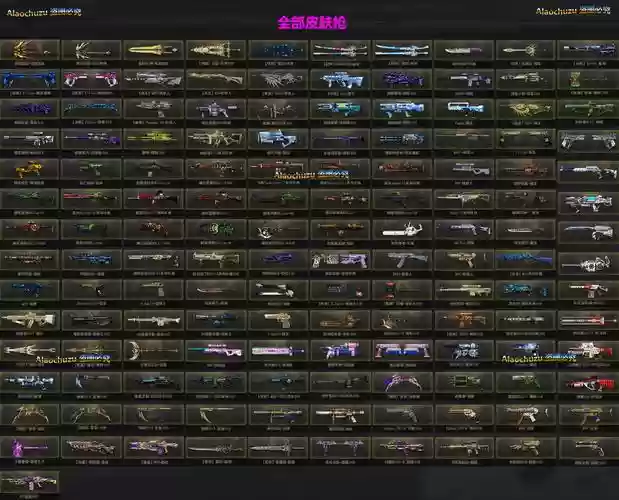This screenshot has width=619, height=500.
Task: Select the tan pump-action shotgun
Action: (216, 80)
